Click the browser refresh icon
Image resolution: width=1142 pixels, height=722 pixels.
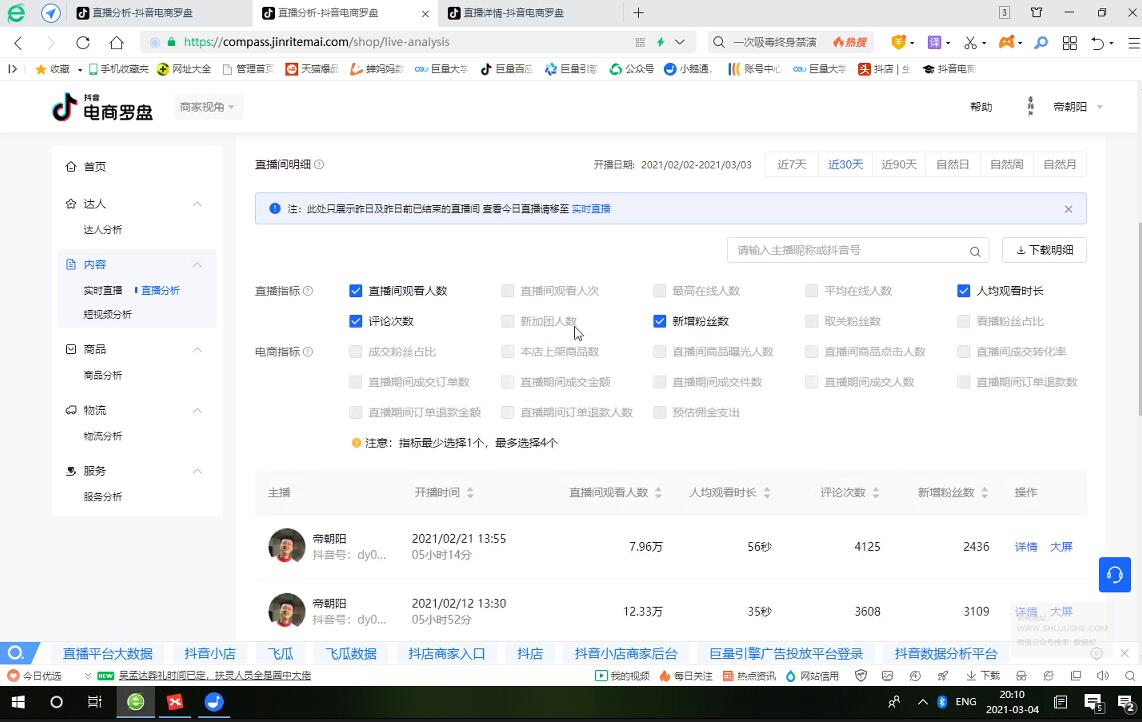83,42
